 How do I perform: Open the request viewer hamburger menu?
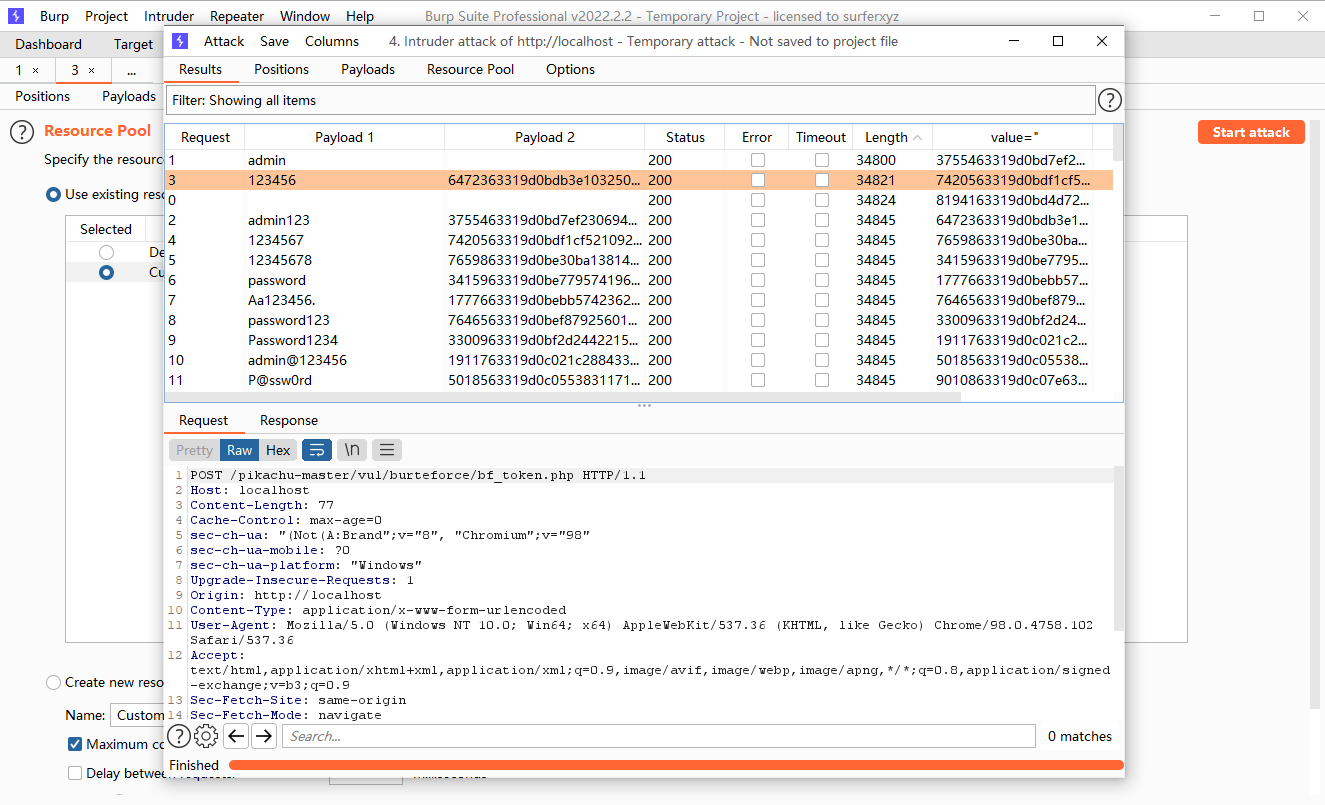[x=387, y=450]
